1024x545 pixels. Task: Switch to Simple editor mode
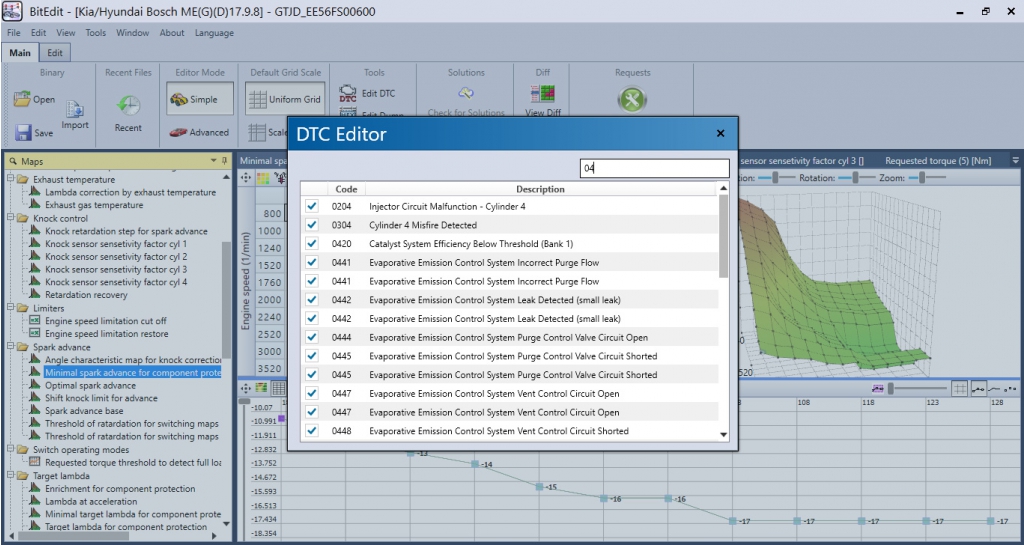(x=200, y=99)
